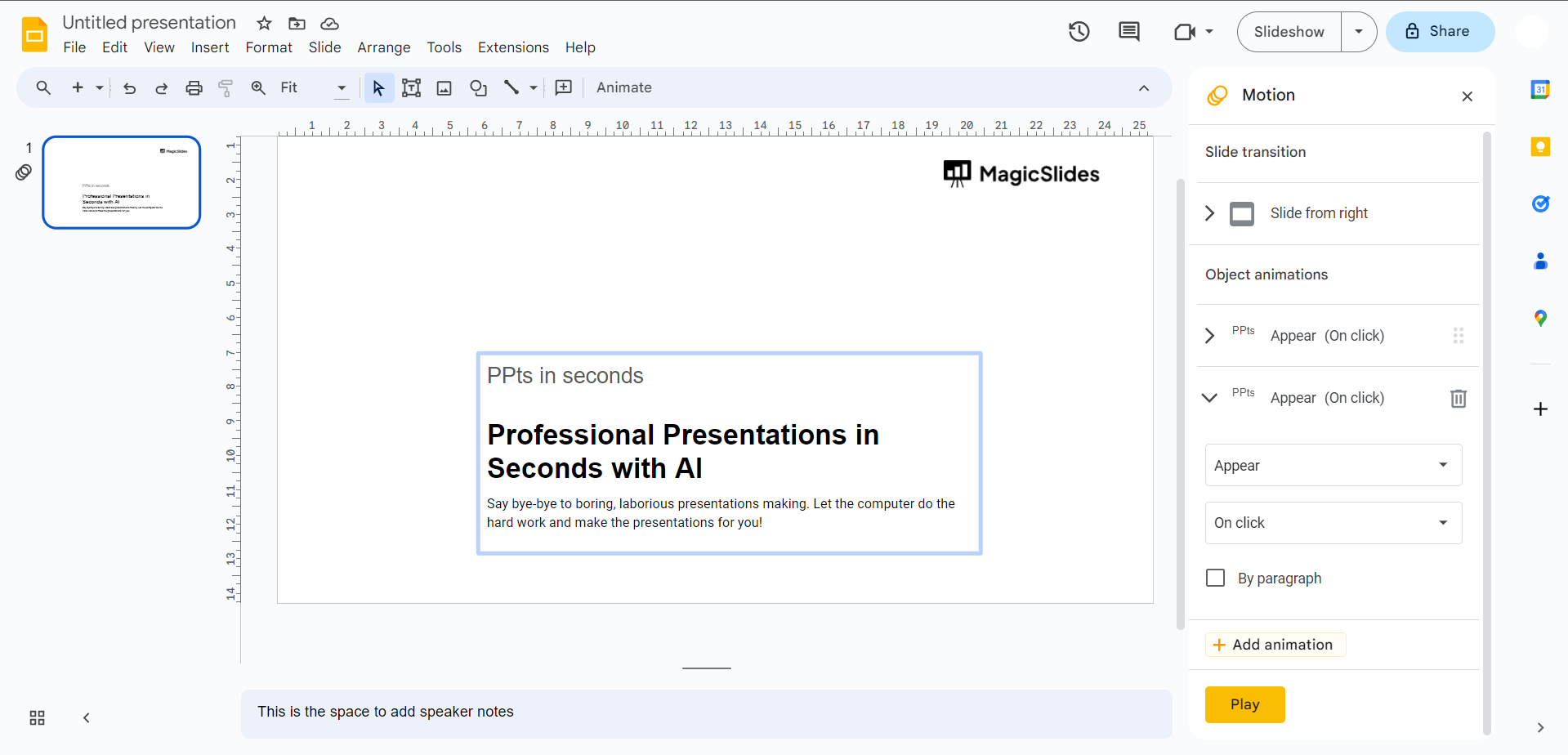1568x755 pixels.
Task: Open the Slide menu
Action: click(324, 47)
